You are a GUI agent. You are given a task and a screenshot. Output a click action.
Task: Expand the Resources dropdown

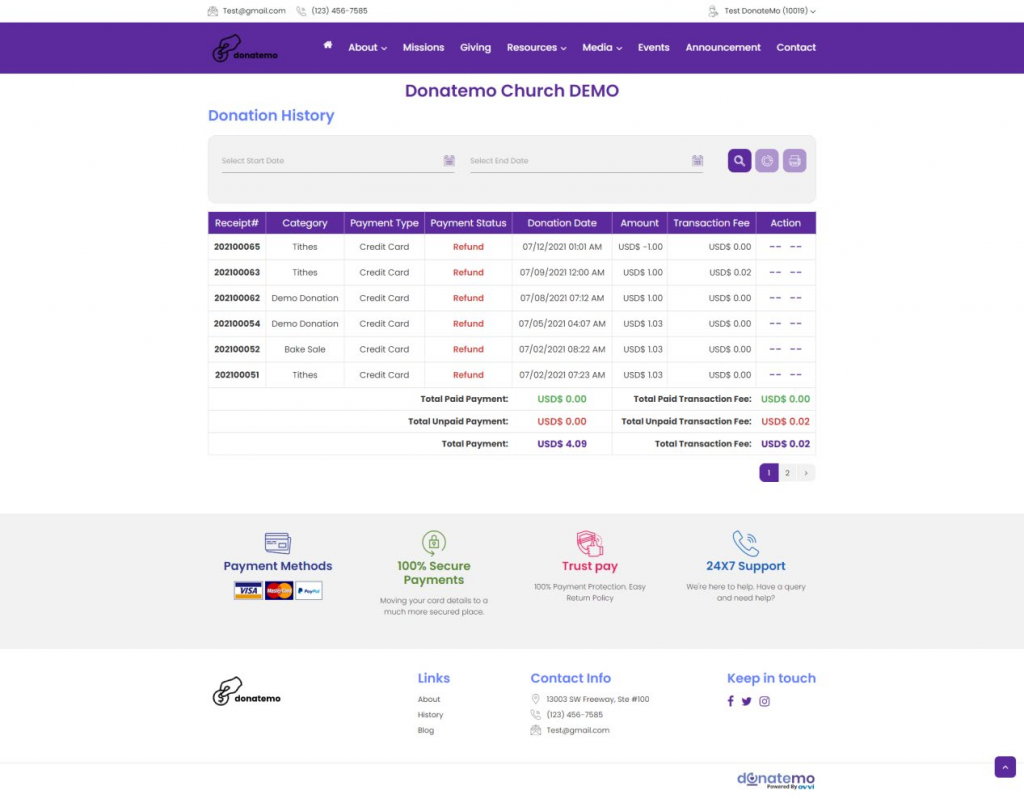click(x=536, y=47)
